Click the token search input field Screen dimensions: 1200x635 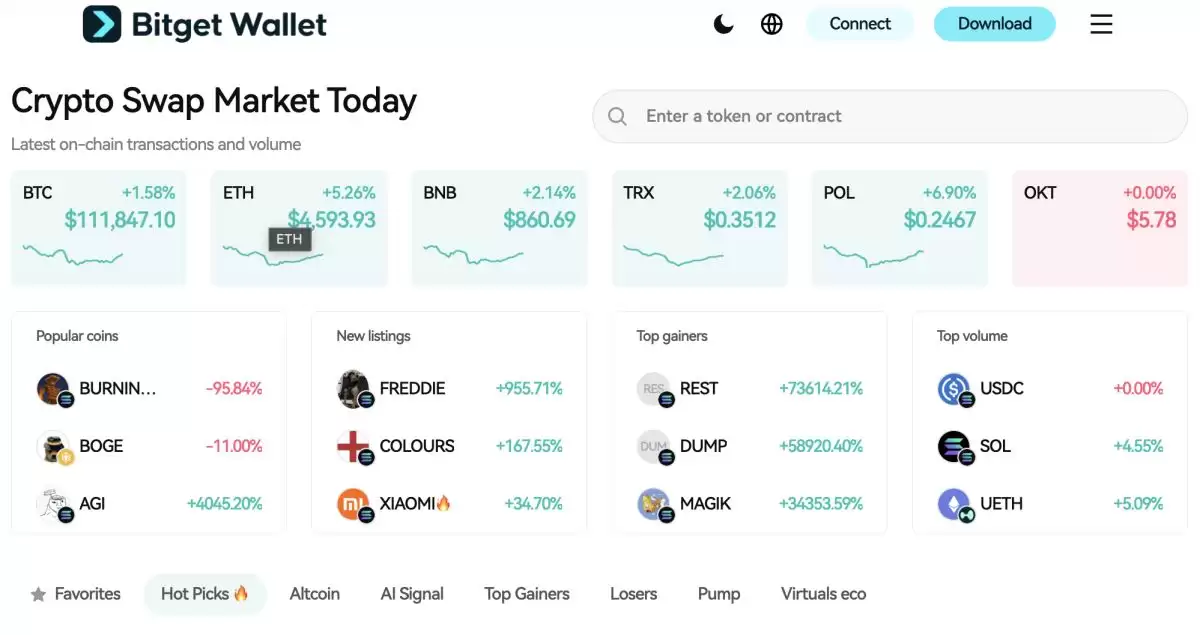point(900,116)
